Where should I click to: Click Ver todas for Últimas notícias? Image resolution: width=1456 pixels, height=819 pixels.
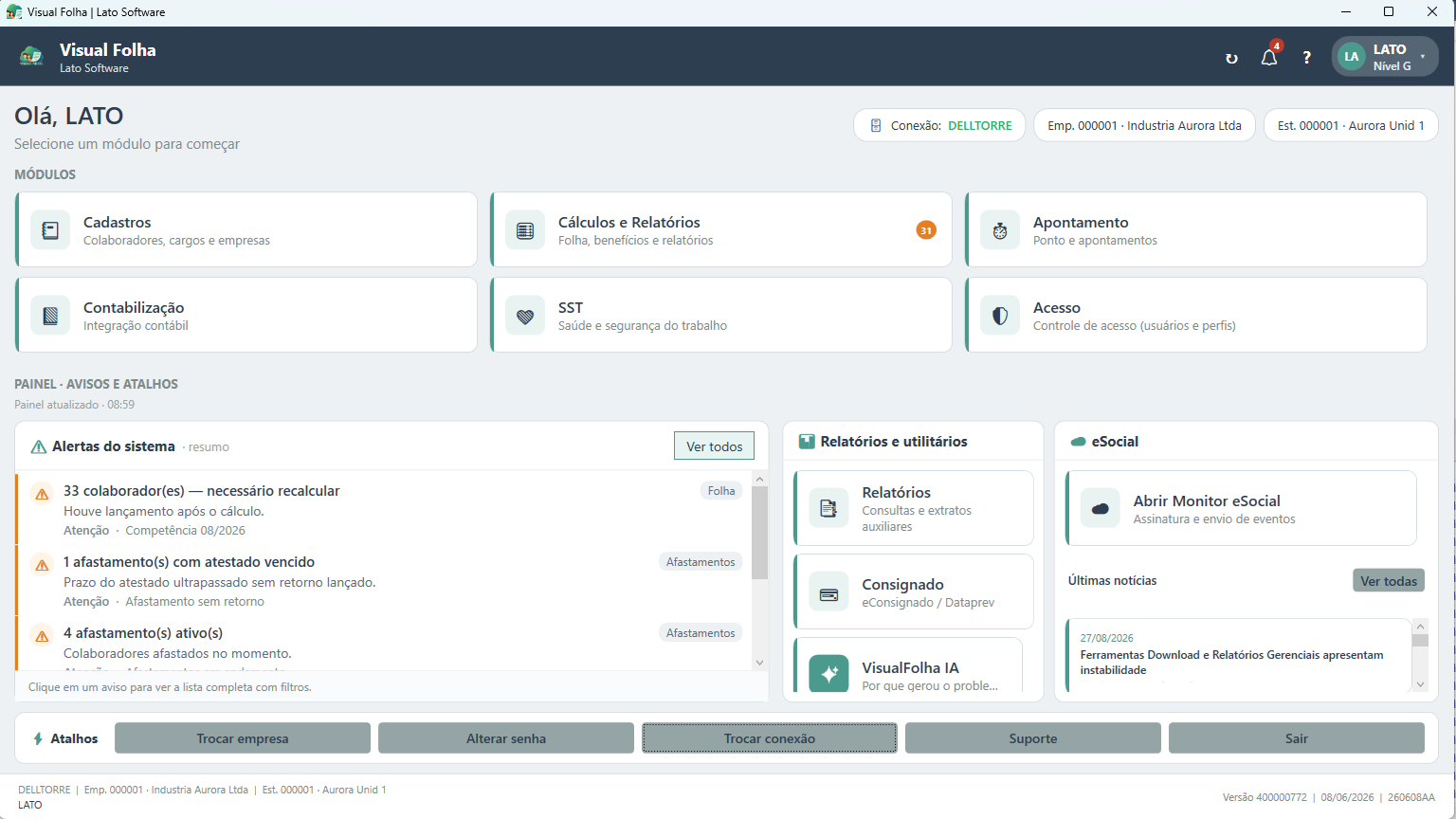click(x=1389, y=581)
